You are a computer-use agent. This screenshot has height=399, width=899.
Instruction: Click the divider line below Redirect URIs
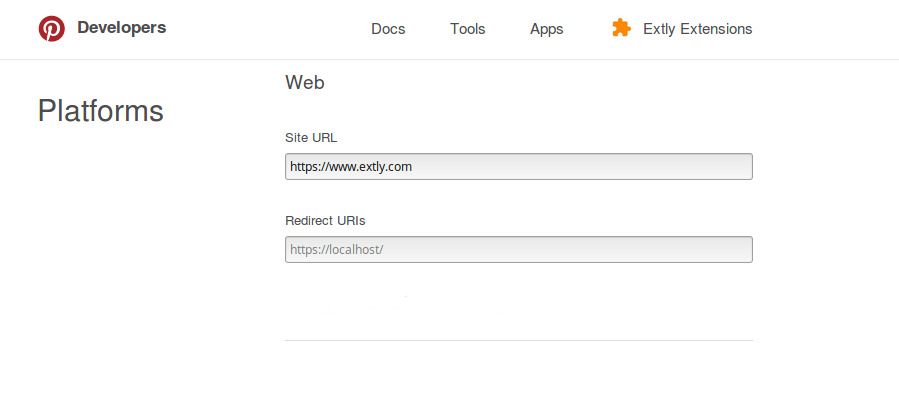pos(519,341)
